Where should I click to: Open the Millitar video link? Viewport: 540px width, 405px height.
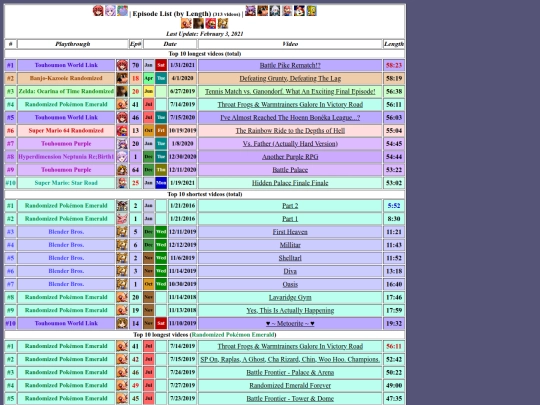pos(290,245)
